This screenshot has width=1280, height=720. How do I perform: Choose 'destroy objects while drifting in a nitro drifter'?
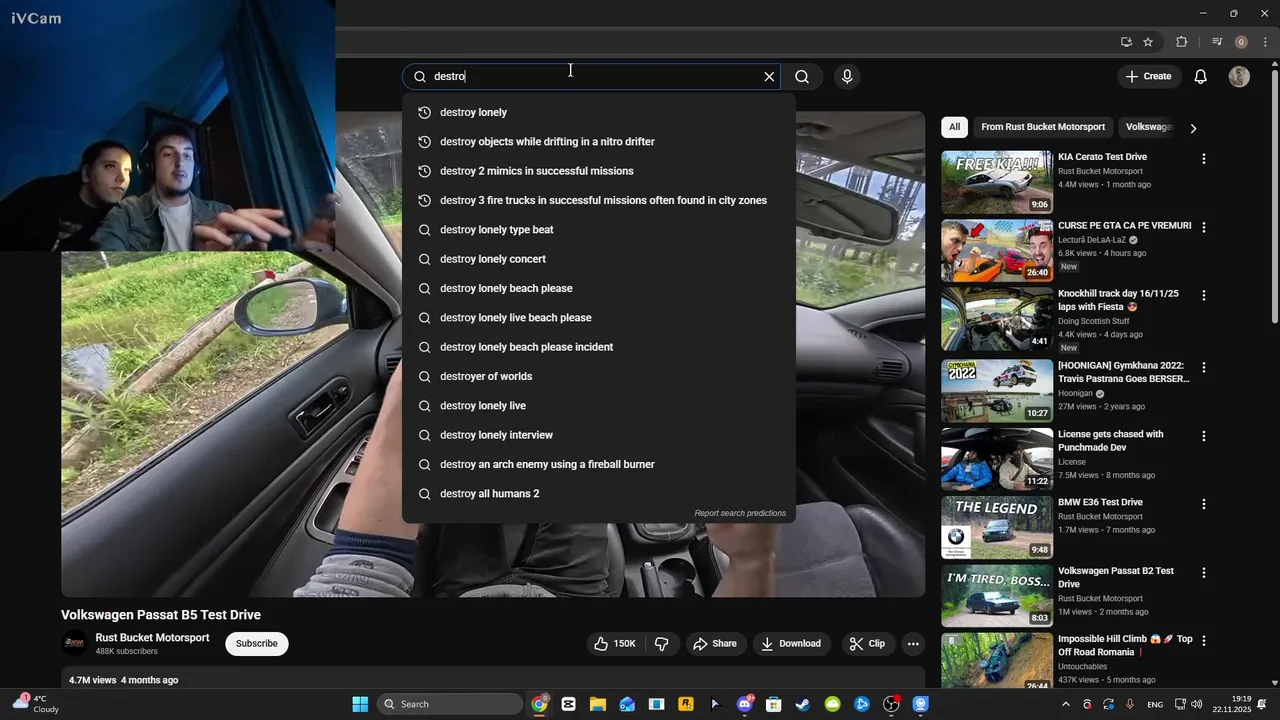598,142
